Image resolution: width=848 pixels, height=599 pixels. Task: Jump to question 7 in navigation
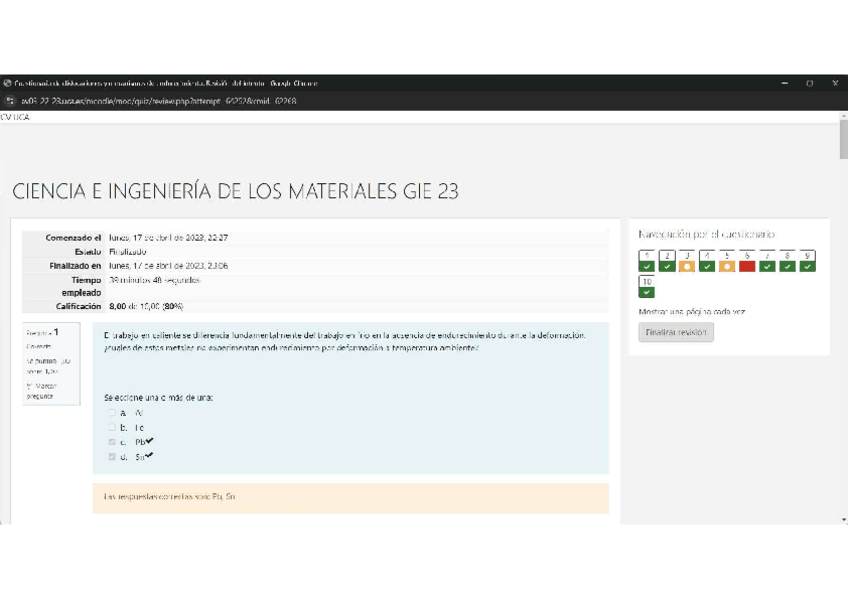(767, 262)
